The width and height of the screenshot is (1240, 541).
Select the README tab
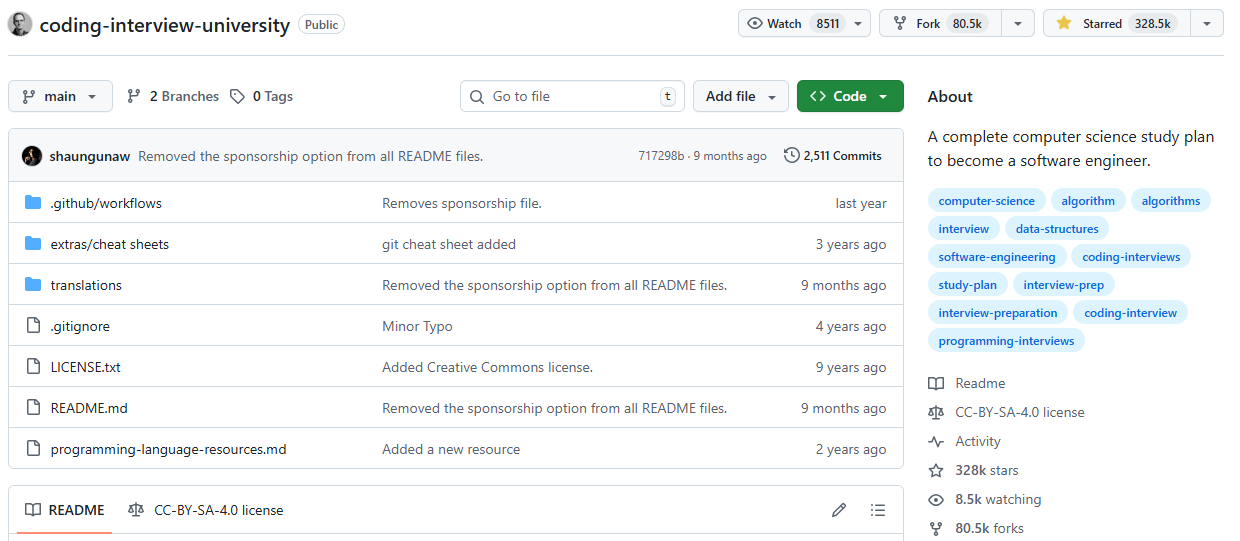(x=65, y=510)
